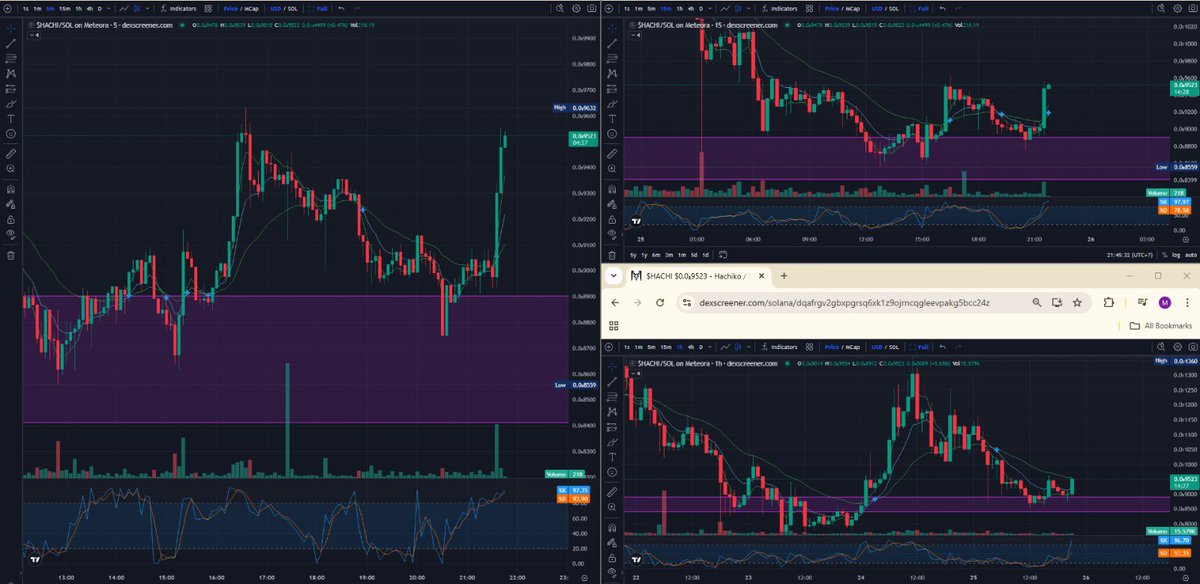The width and height of the screenshot is (1200, 584).
Task: Open settings gear in top-right 15m chart
Action: 1177,8
